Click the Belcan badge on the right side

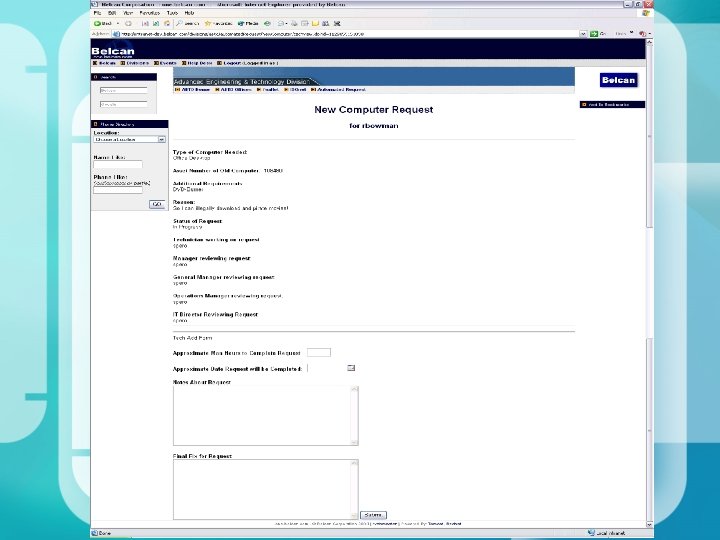pyautogui.click(x=618, y=80)
